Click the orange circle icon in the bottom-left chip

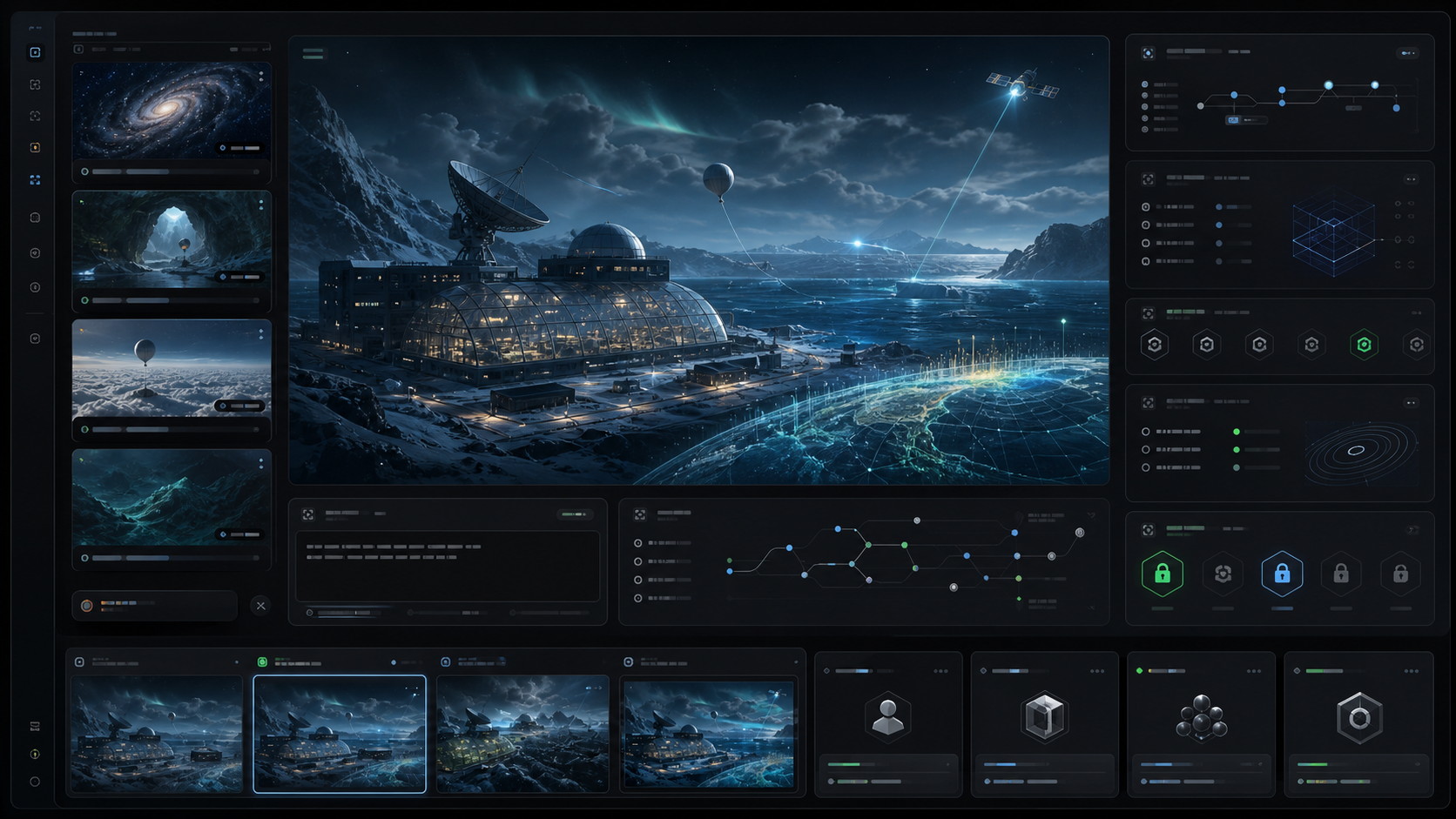point(87,606)
